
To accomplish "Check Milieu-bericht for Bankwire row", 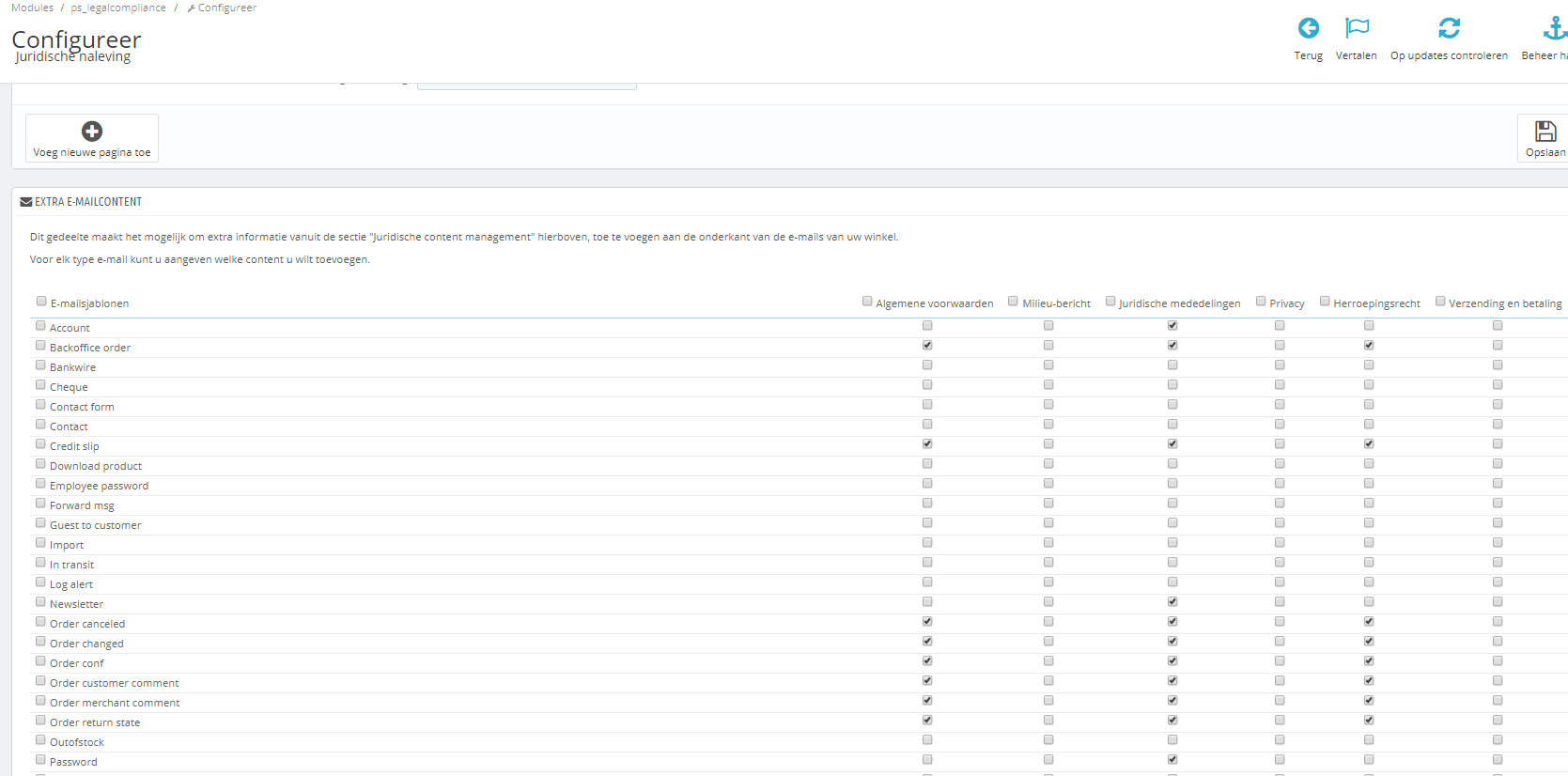I will pyautogui.click(x=1048, y=365).
